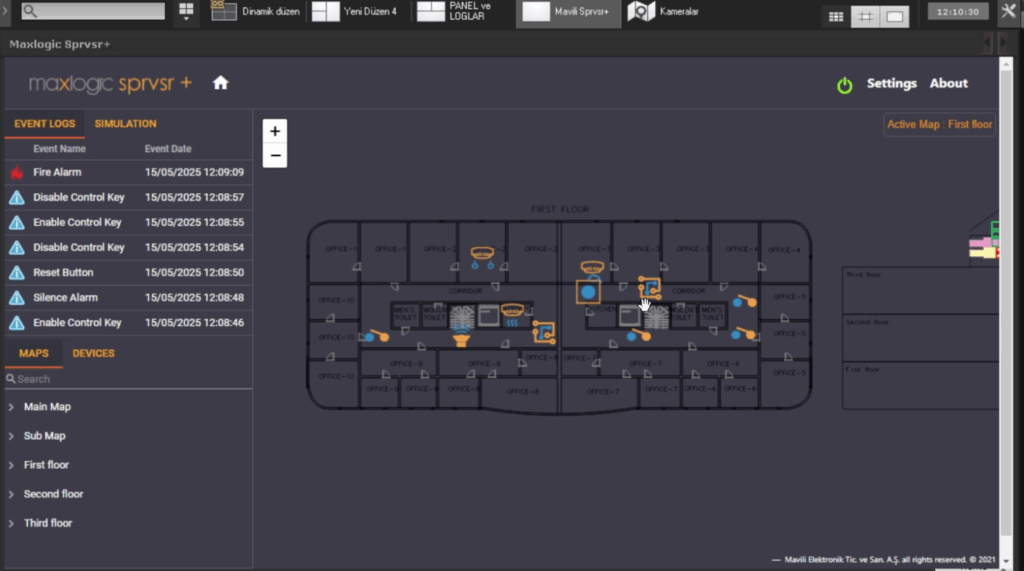This screenshot has height=571, width=1024.
Task: Click the green power icon
Action: 844,85
